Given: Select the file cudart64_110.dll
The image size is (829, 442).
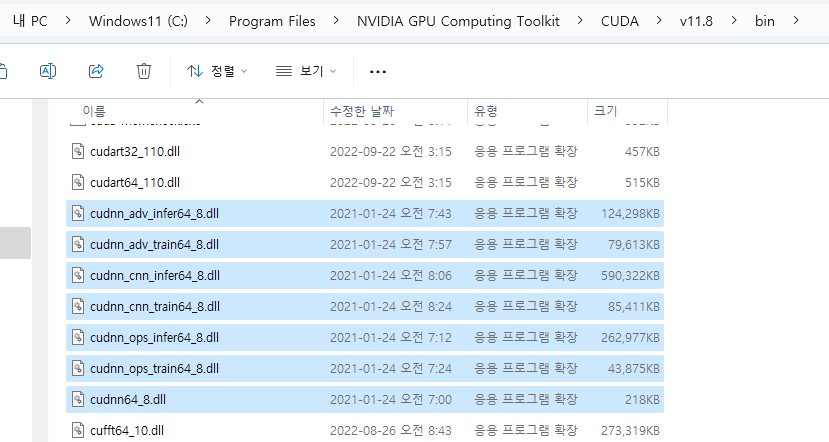Looking at the screenshot, I should tap(365, 182).
